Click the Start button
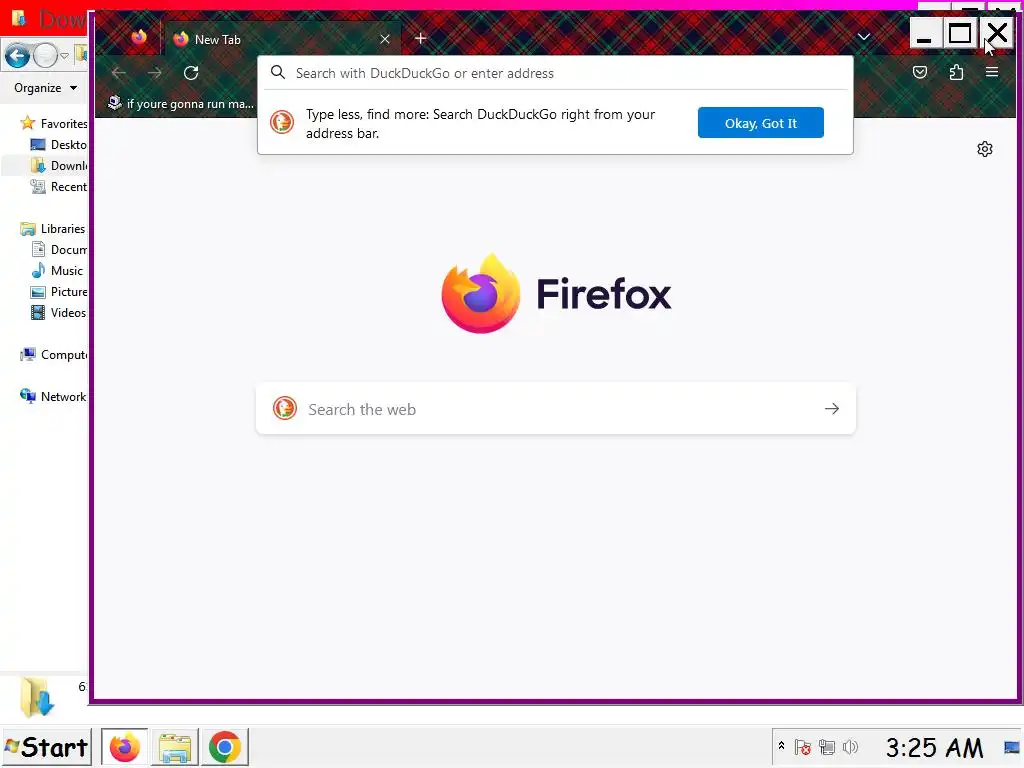 pos(46,747)
